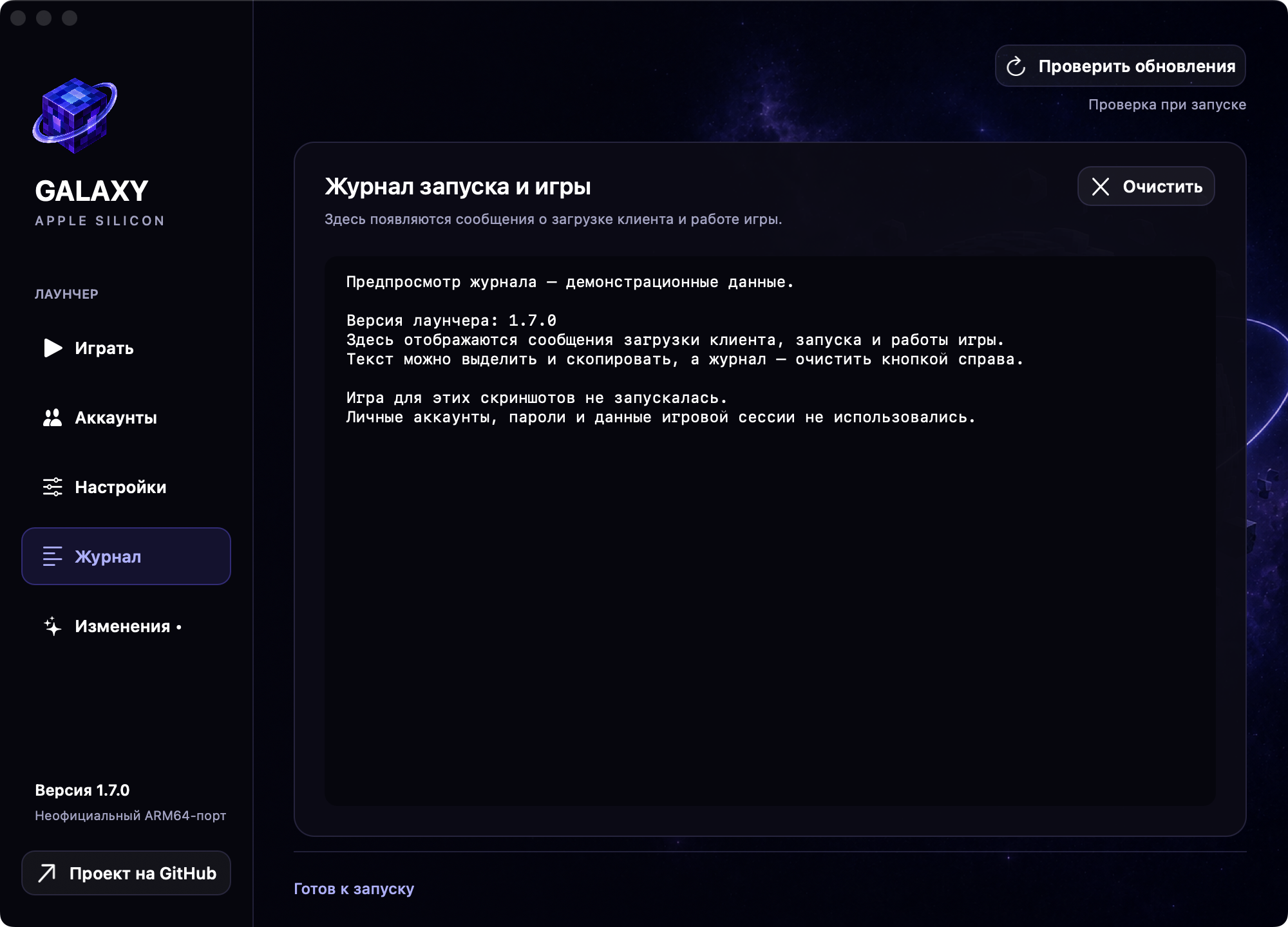Click the refresh arrow icon in Проверить обновления
Image resolution: width=1288 pixels, height=927 pixels.
(x=1016, y=66)
